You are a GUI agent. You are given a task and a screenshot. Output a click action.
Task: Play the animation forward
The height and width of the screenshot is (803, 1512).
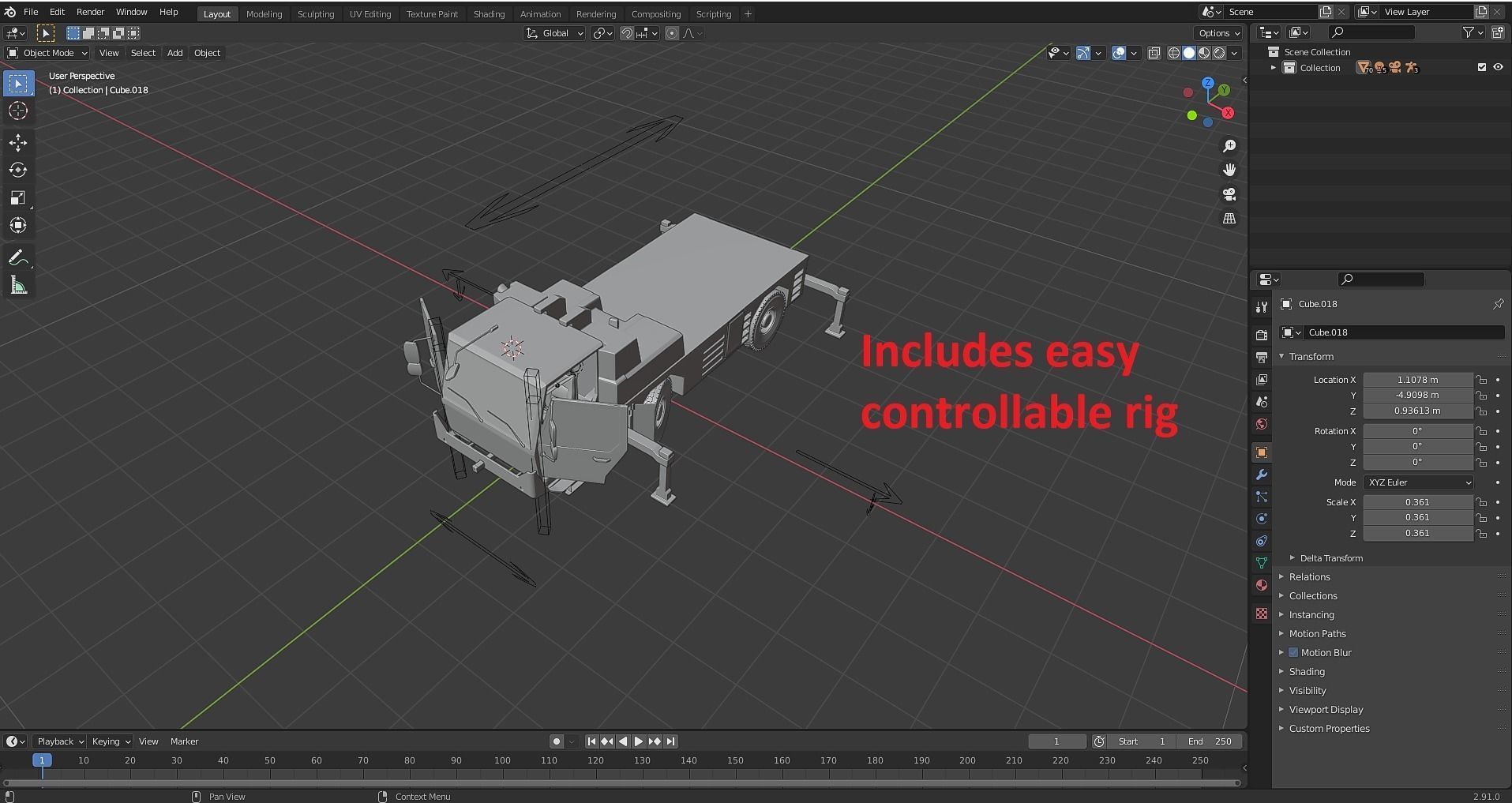coord(639,741)
